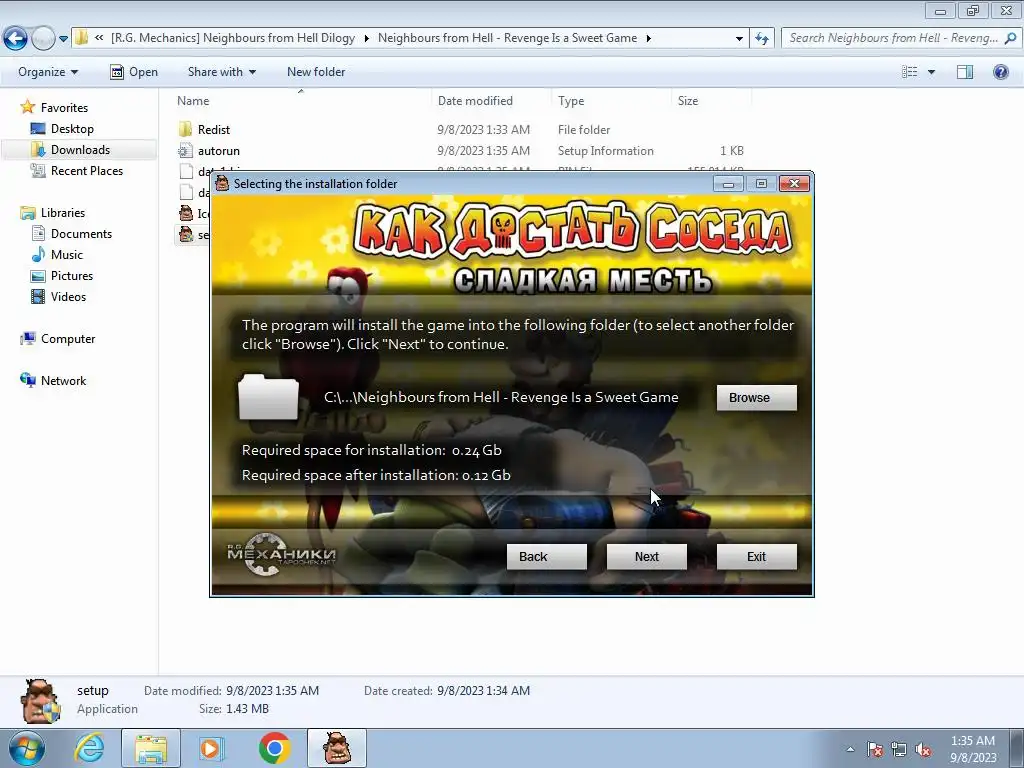1024x768 pixels.
Task: Expand the hidden breadcrumb chevrons
Action: coord(99,38)
